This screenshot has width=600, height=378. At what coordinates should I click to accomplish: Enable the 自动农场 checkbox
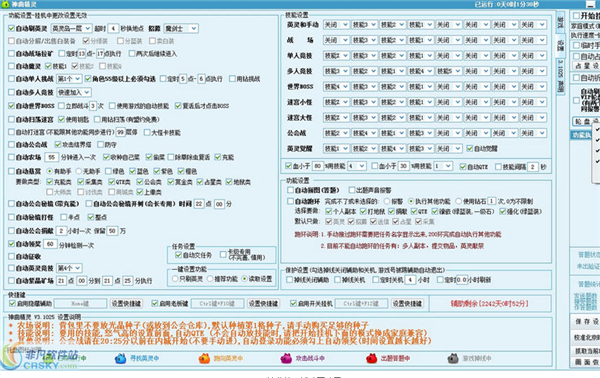[11, 157]
